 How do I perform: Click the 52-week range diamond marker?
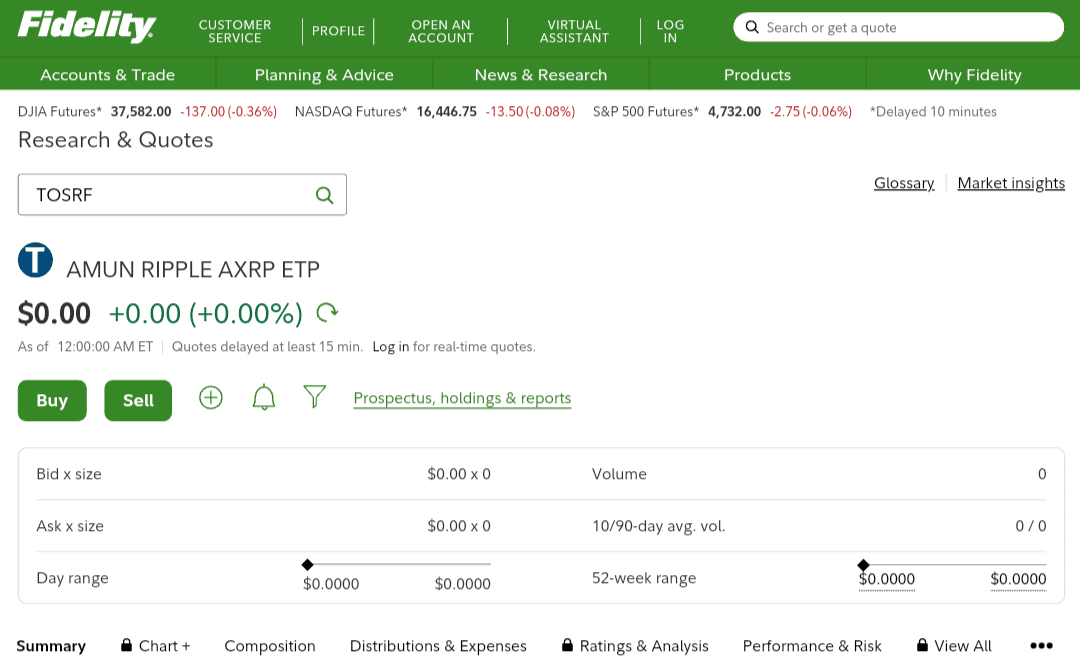click(x=864, y=565)
